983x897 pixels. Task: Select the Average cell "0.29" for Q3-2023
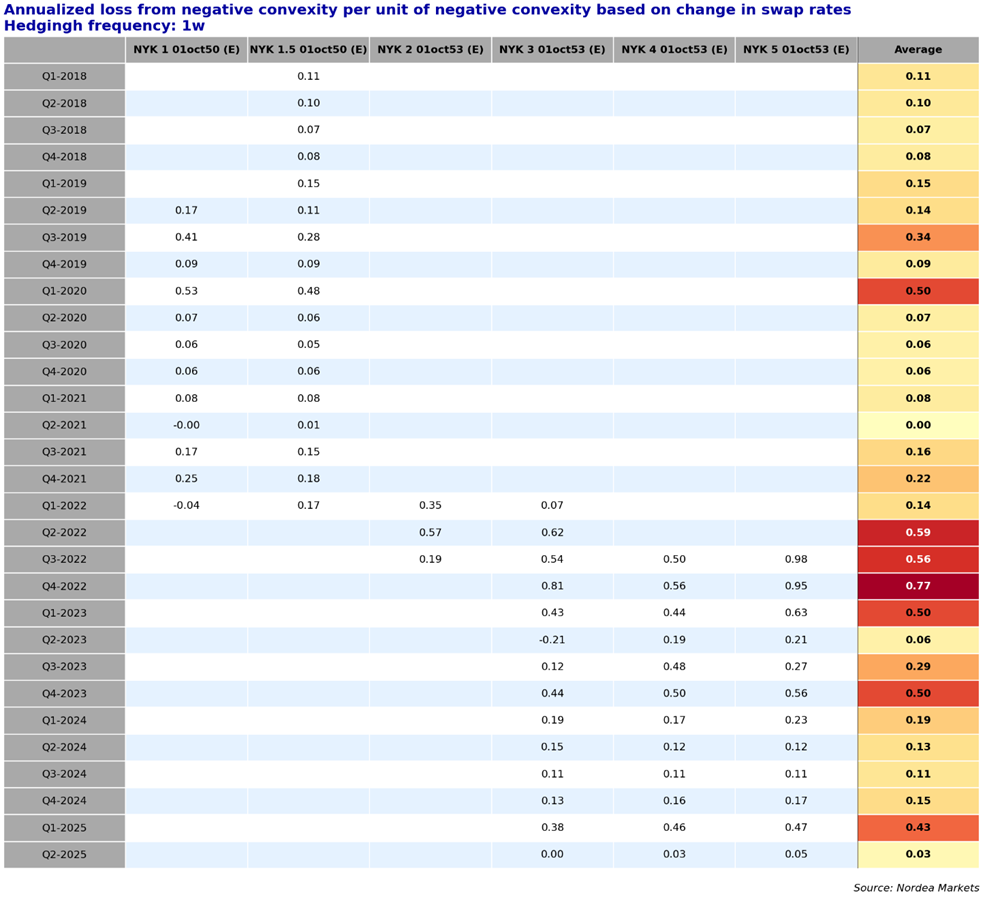point(918,666)
